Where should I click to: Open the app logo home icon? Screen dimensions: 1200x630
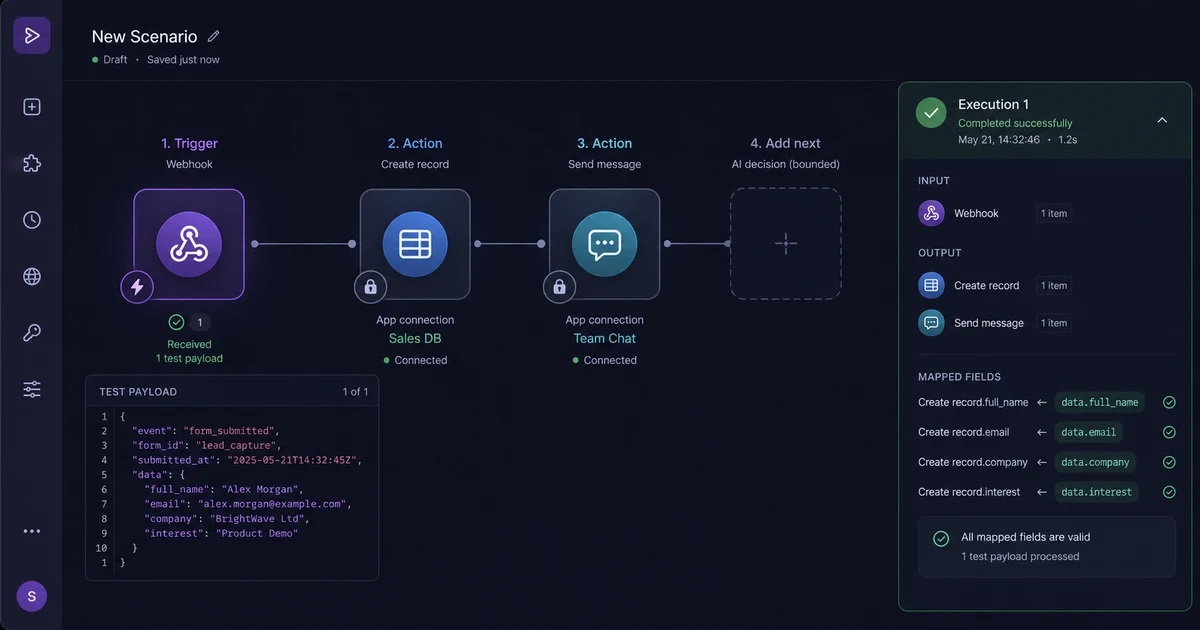[x=32, y=36]
